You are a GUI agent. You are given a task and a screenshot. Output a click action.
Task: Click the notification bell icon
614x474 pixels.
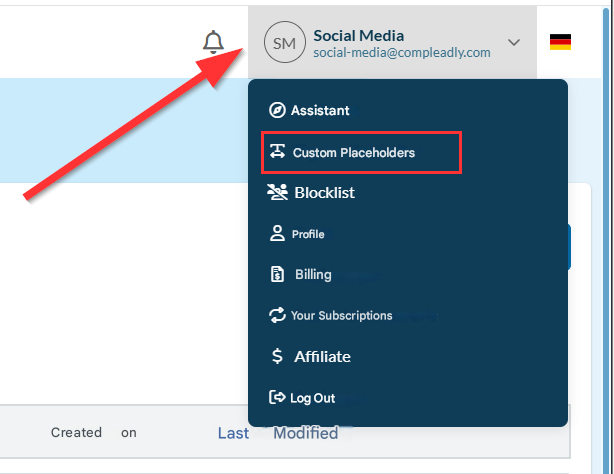click(x=213, y=42)
